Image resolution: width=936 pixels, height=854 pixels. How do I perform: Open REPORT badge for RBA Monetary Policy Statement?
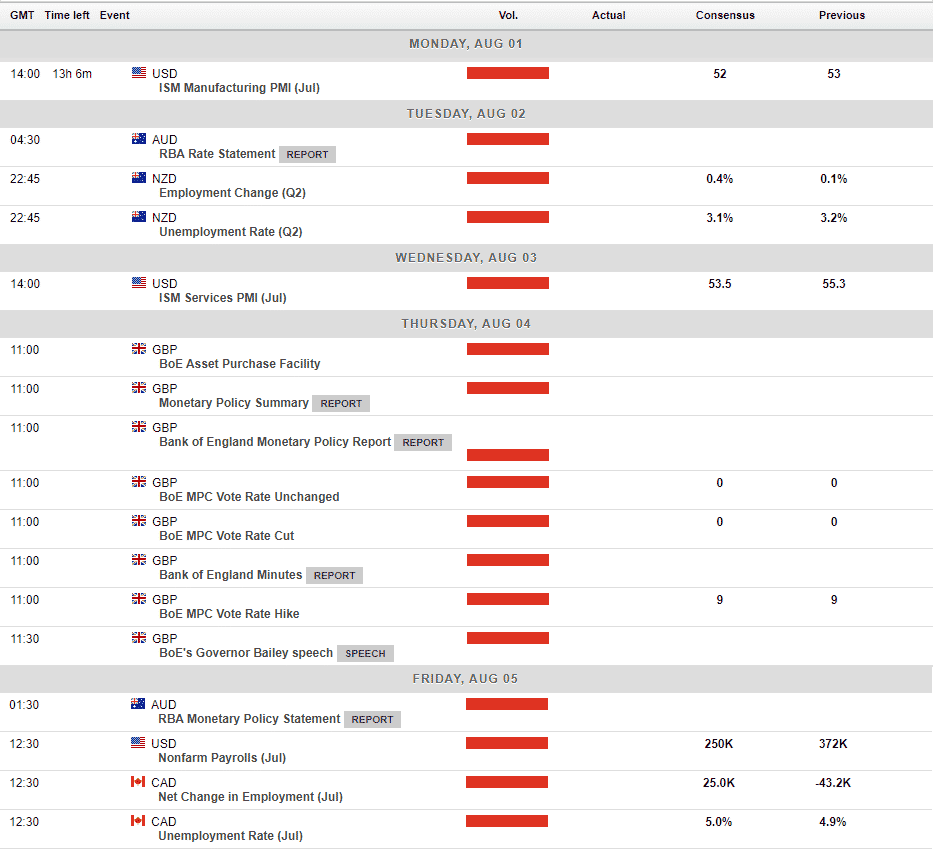point(372,719)
